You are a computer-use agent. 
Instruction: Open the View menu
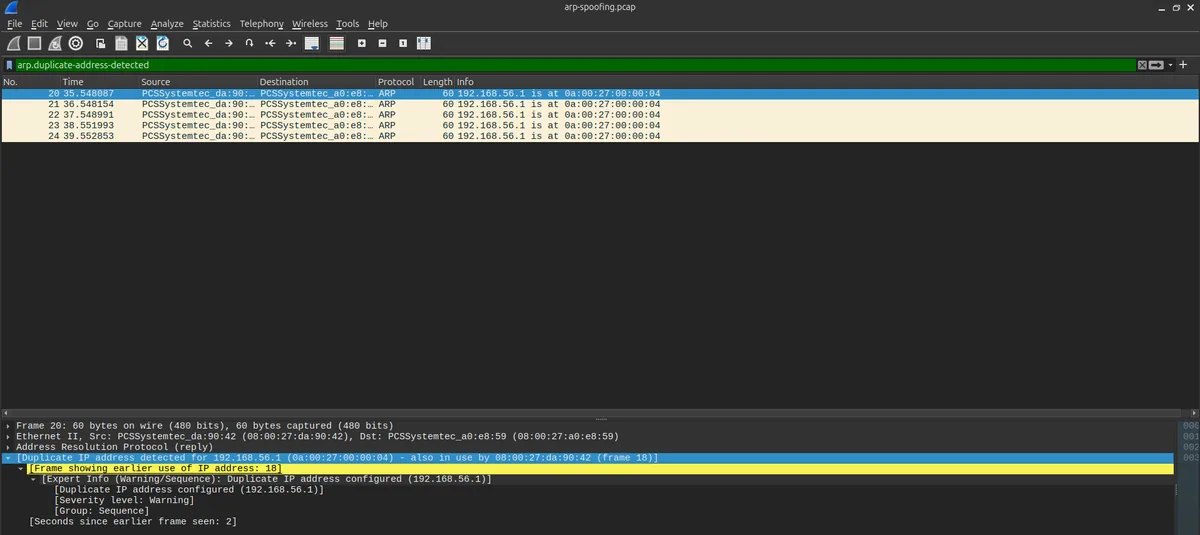67,24
